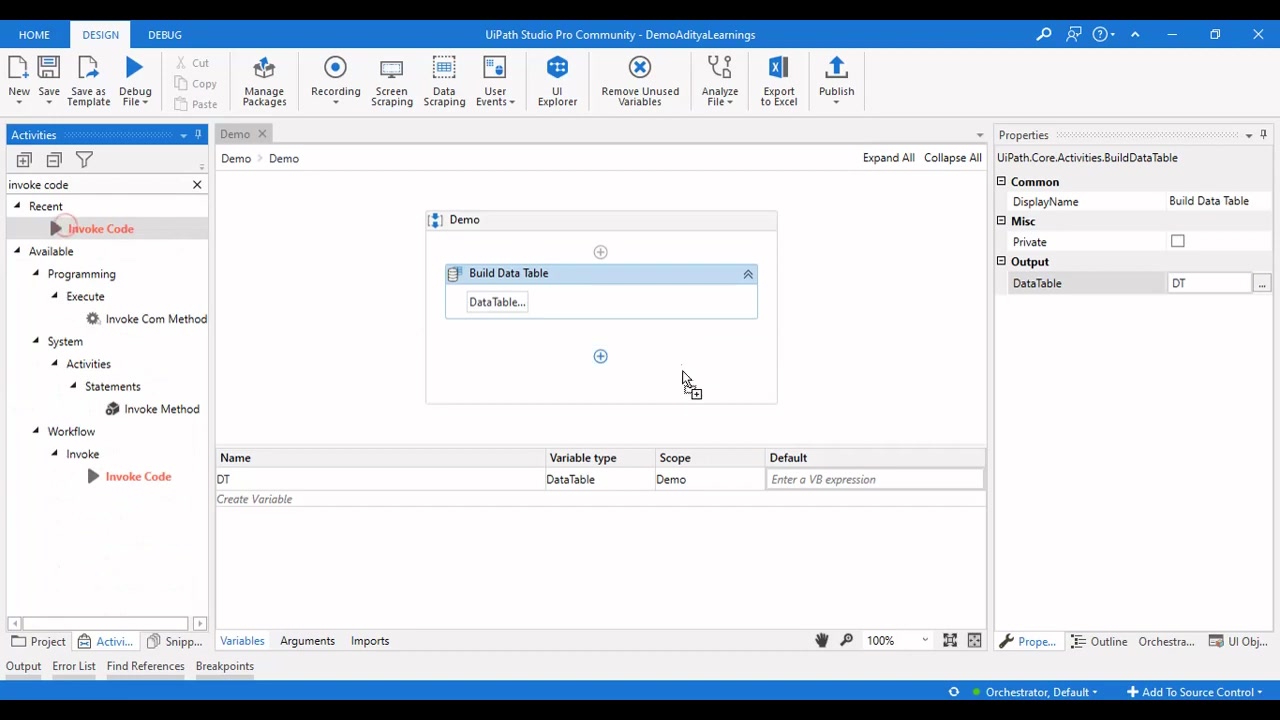This screenshot has width=1280, height=720.
Task: Open the Orchestrator, Default dropdown
Action: (1041, 692)
